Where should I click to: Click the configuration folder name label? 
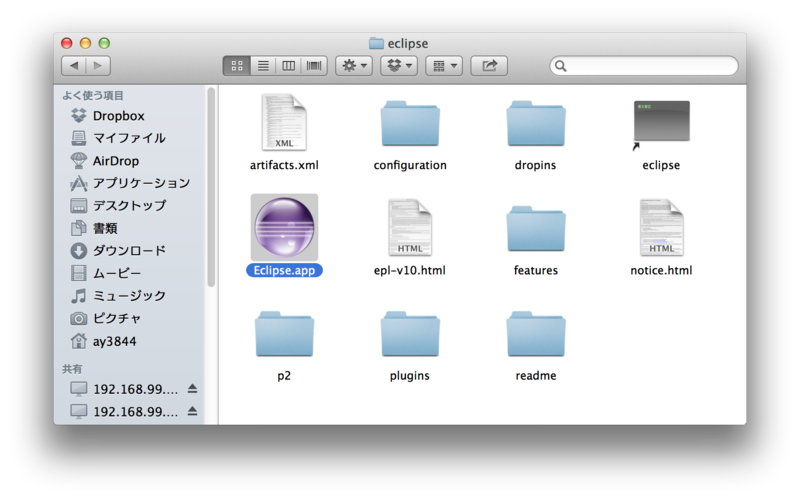pyautogui.click(x=410, y=165)
